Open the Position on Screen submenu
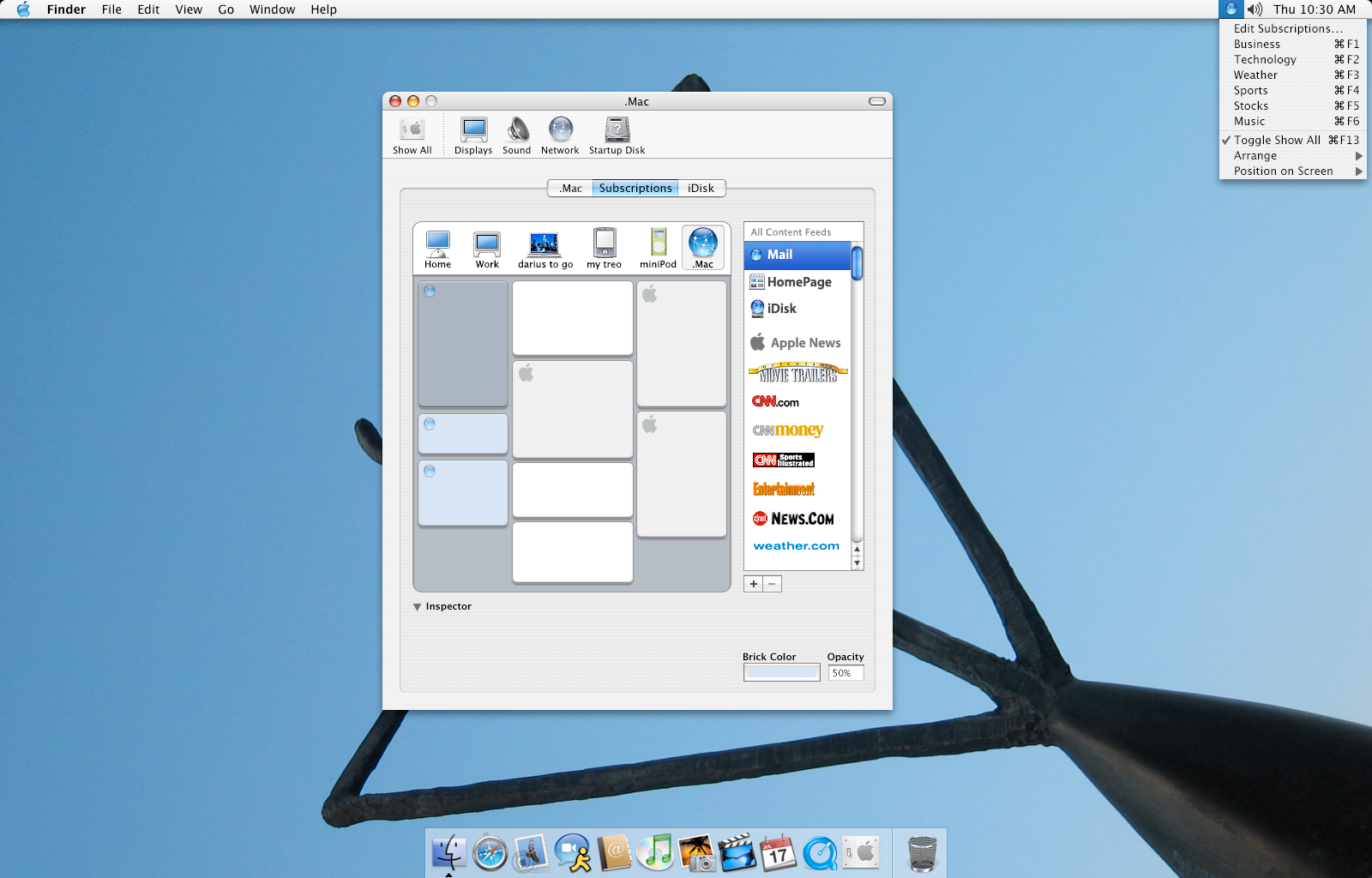The height and width of the screenshot is (878, 1372). (1284, 171)
